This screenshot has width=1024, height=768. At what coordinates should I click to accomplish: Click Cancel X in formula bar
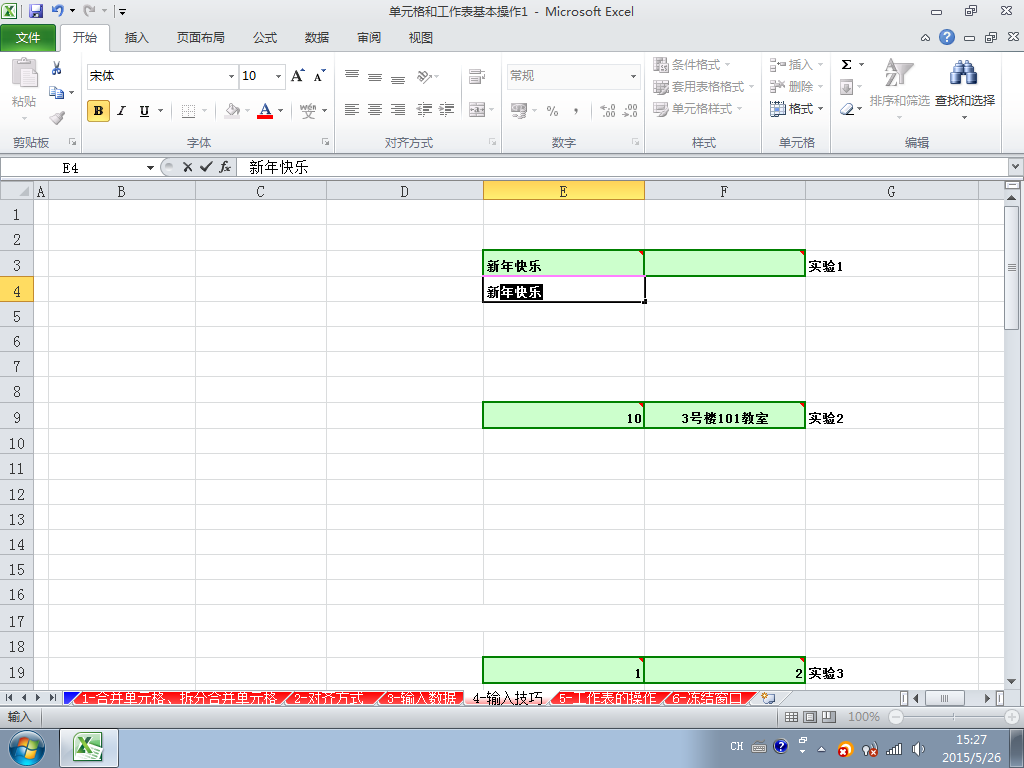coord(187,168)
